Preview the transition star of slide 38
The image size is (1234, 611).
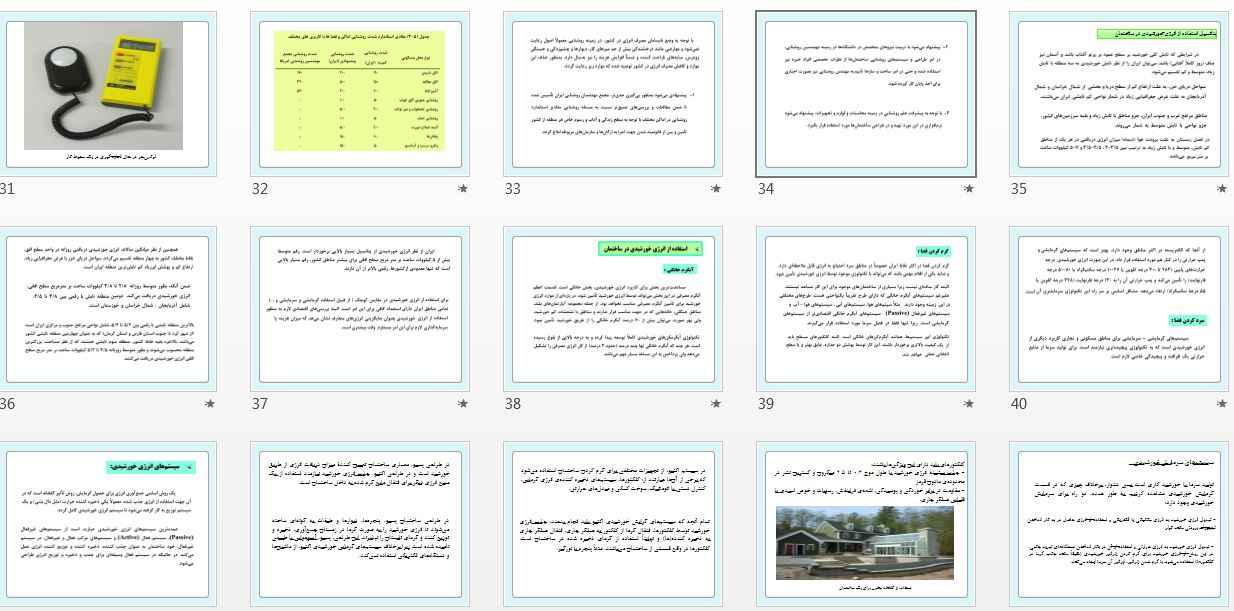pyautogui.click(x=715, y=404)
